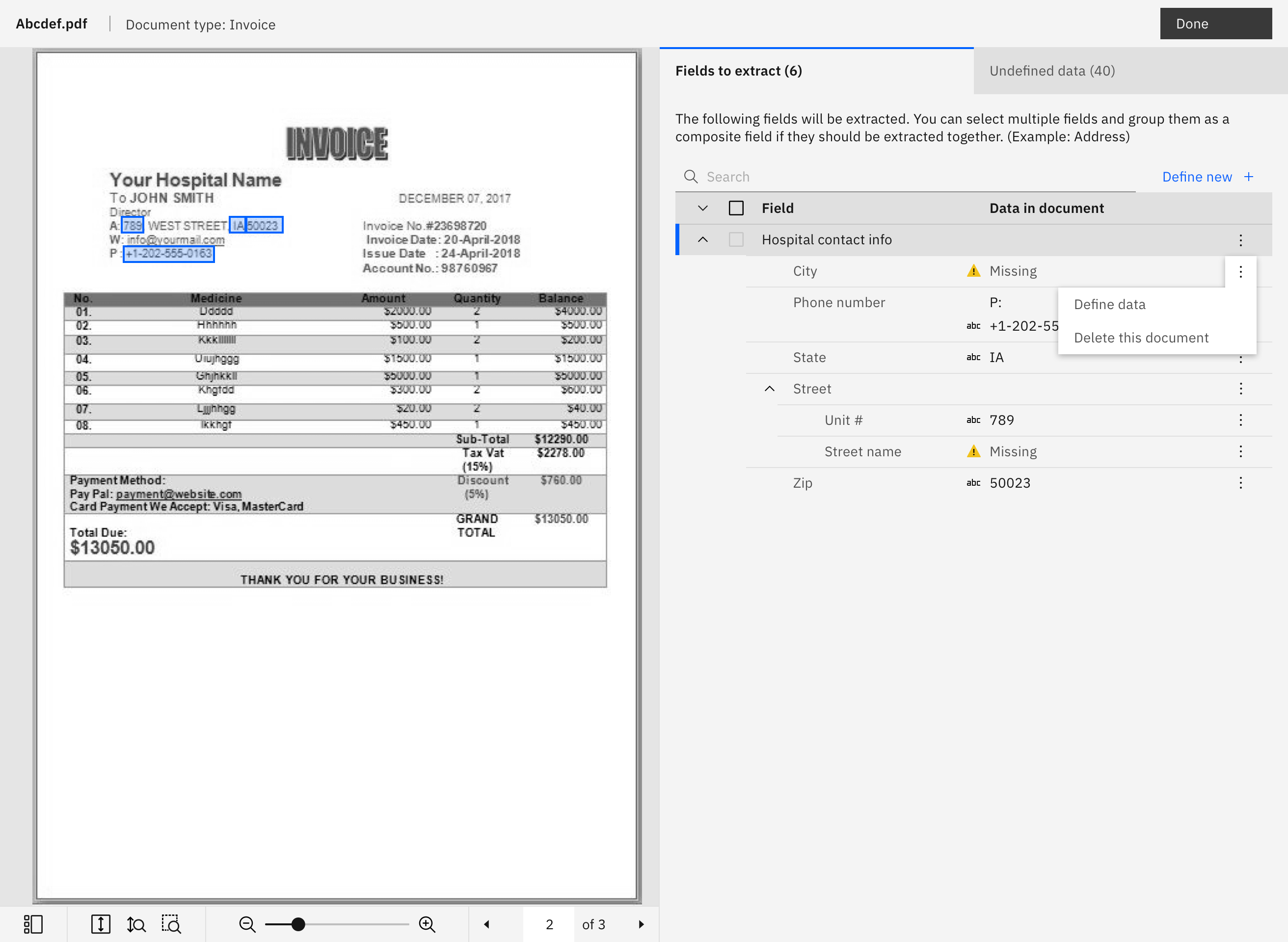
Task: Collapse the Street sub-group
Action: click(769, 389)
